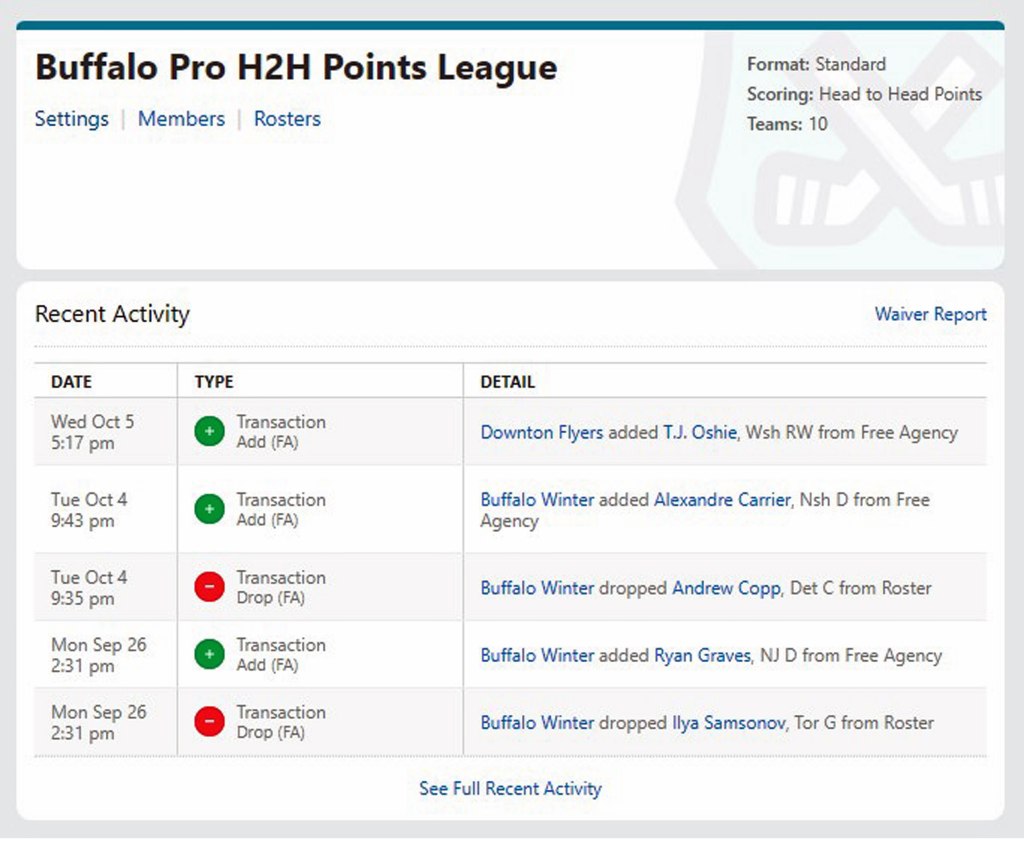1024x843 pixels.
Task: Open Ryan Graves player link
Action: click(x=702, y=655)
